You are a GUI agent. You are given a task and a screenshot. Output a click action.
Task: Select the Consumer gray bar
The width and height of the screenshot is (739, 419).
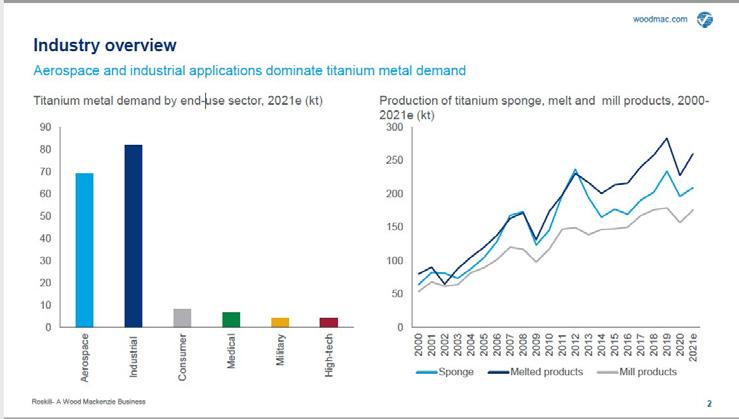click(182, 318)
